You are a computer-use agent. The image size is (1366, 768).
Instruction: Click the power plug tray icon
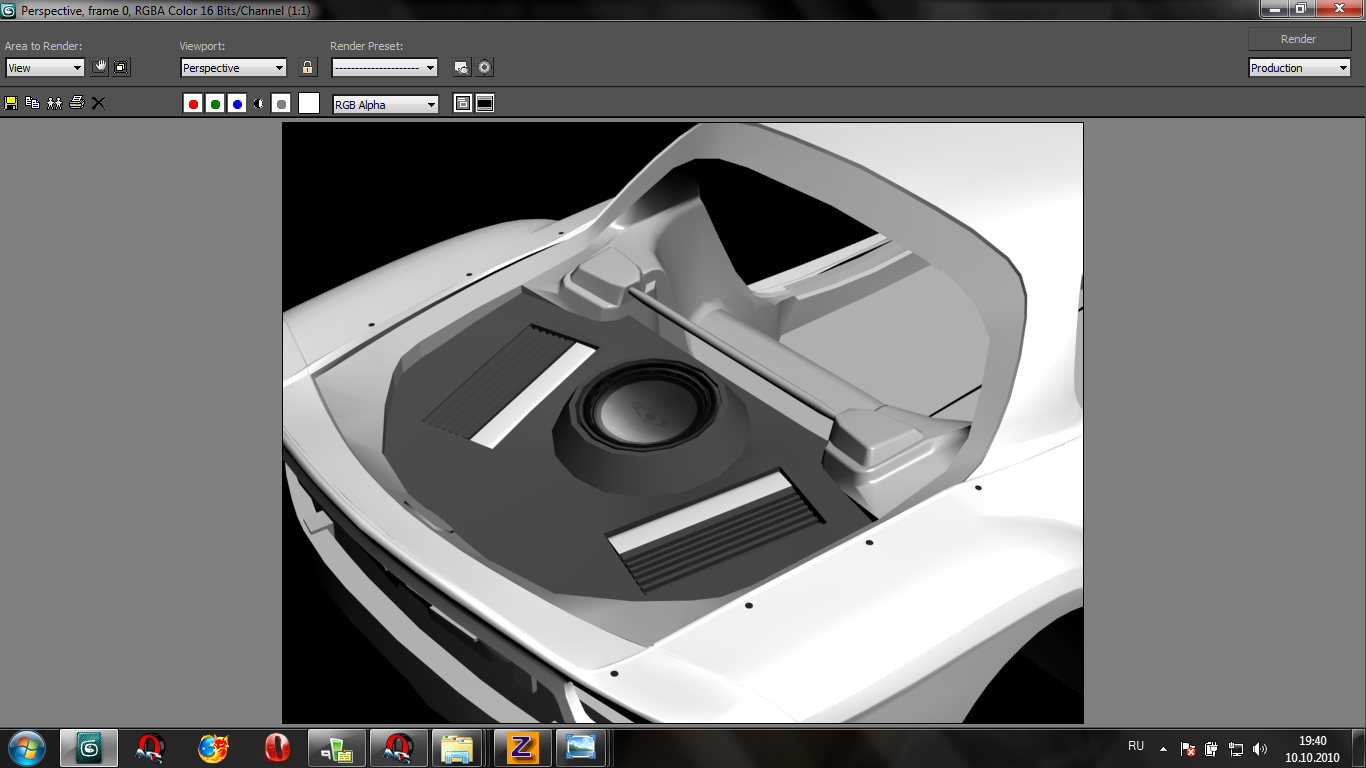(x=1211, y=748)
